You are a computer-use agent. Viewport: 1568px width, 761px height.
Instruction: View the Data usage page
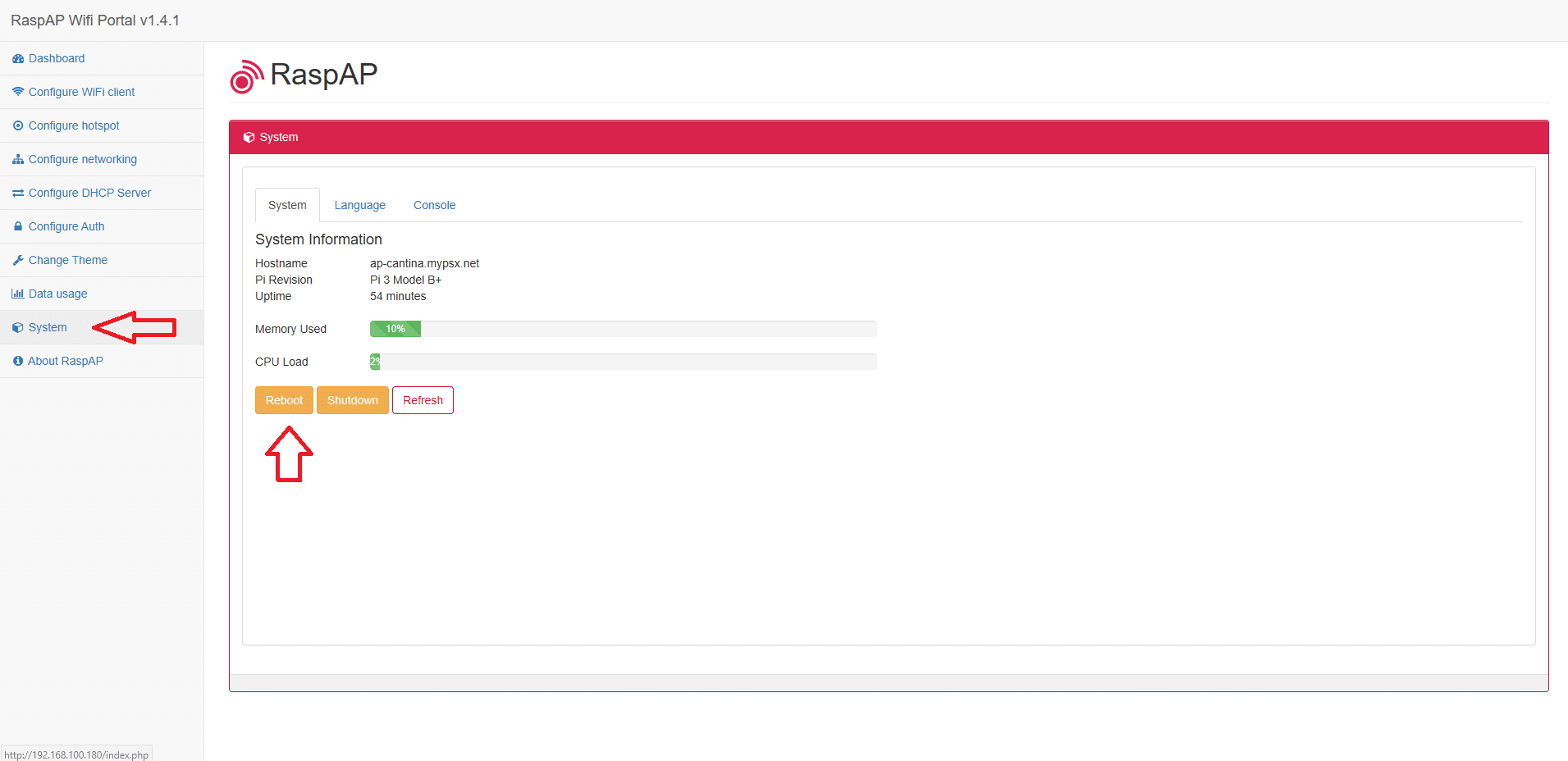(57, 294)
